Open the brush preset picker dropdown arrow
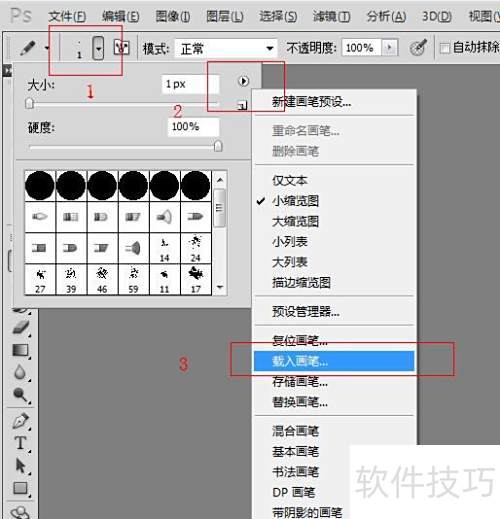This screenshot has height=519, width=500. point(98,49)
